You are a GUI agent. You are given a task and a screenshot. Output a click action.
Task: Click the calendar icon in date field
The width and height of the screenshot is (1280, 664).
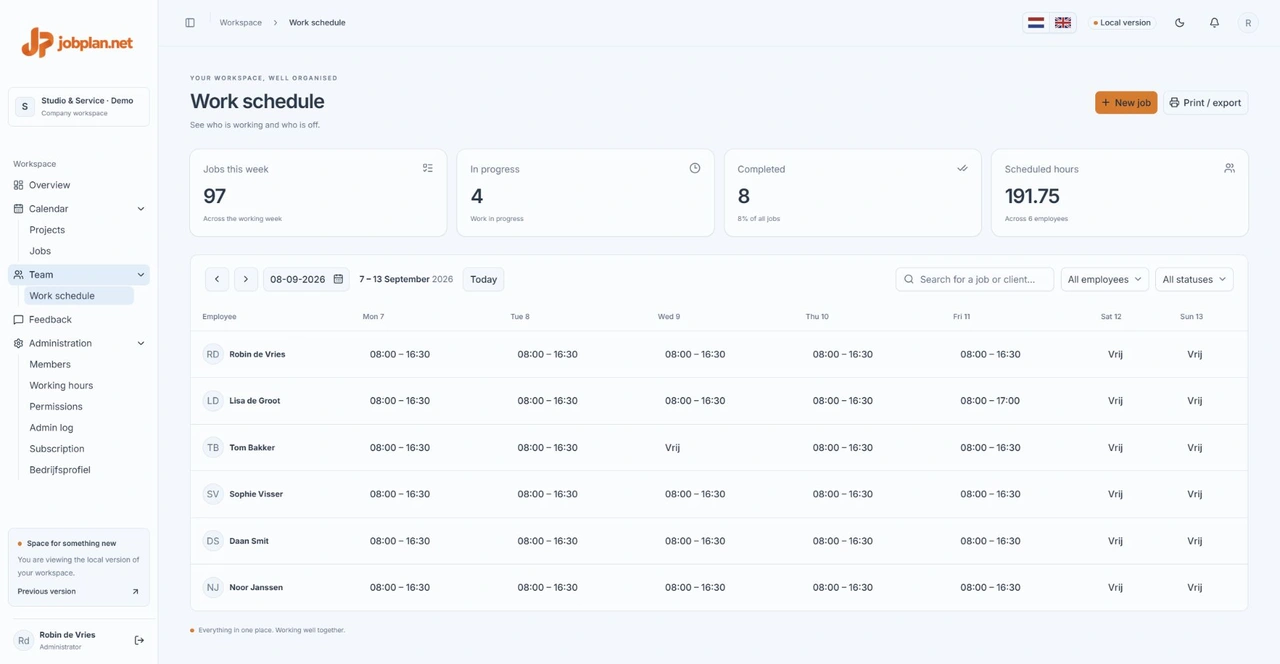[338, 279]
